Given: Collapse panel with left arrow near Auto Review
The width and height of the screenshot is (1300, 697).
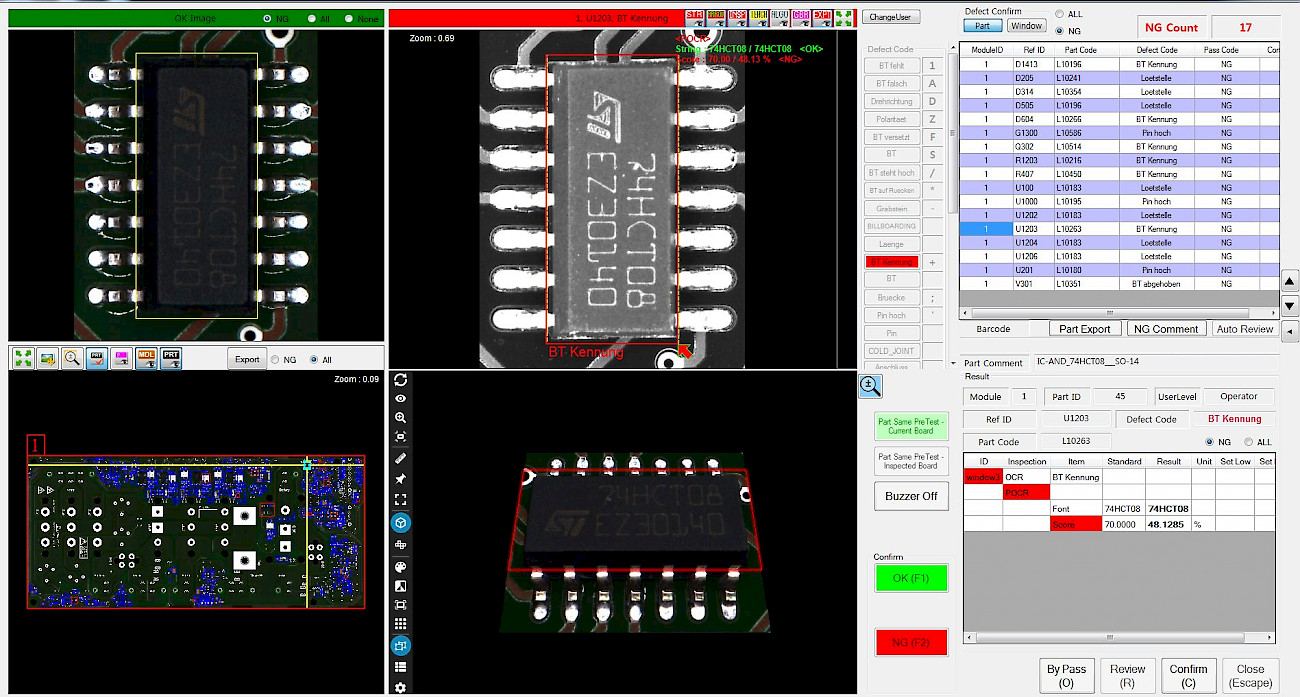Looking at the screenshot, I should [1290, 330].
